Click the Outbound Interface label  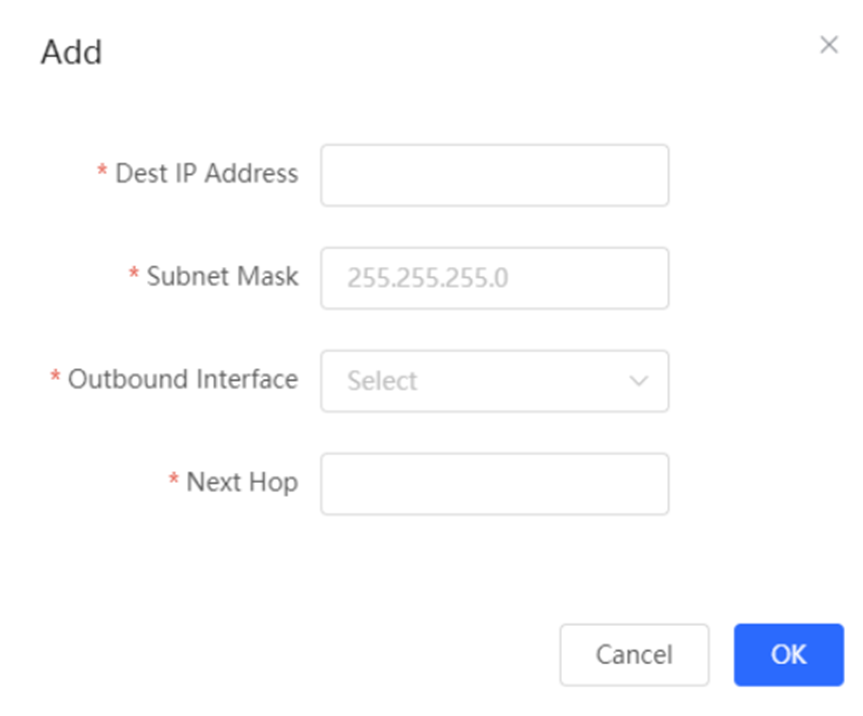point(183,379)
